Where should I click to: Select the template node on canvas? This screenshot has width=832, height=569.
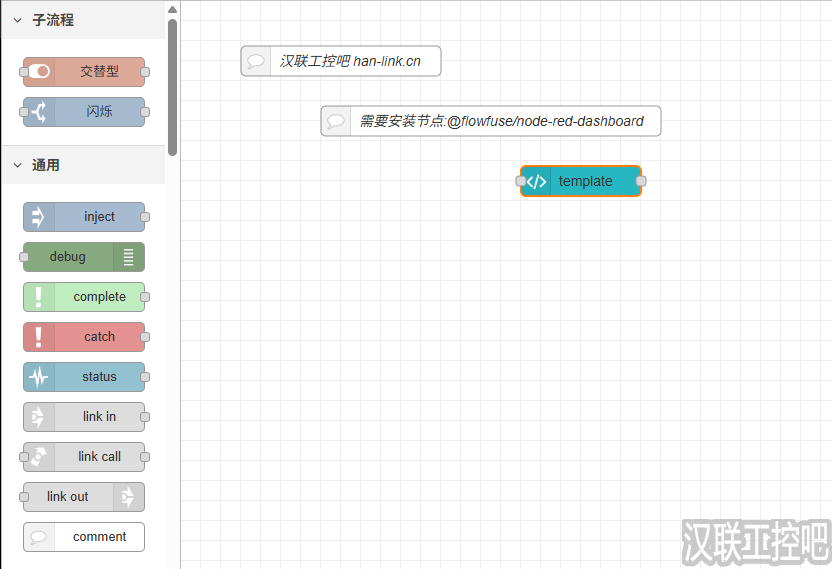(585, 181)
